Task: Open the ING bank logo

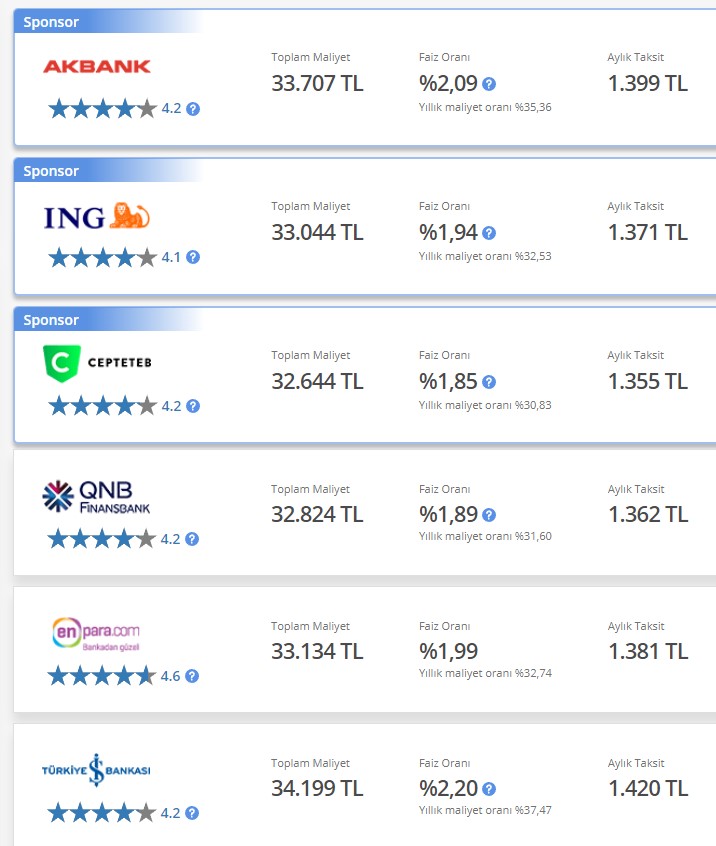Action: tap(97, 216)
